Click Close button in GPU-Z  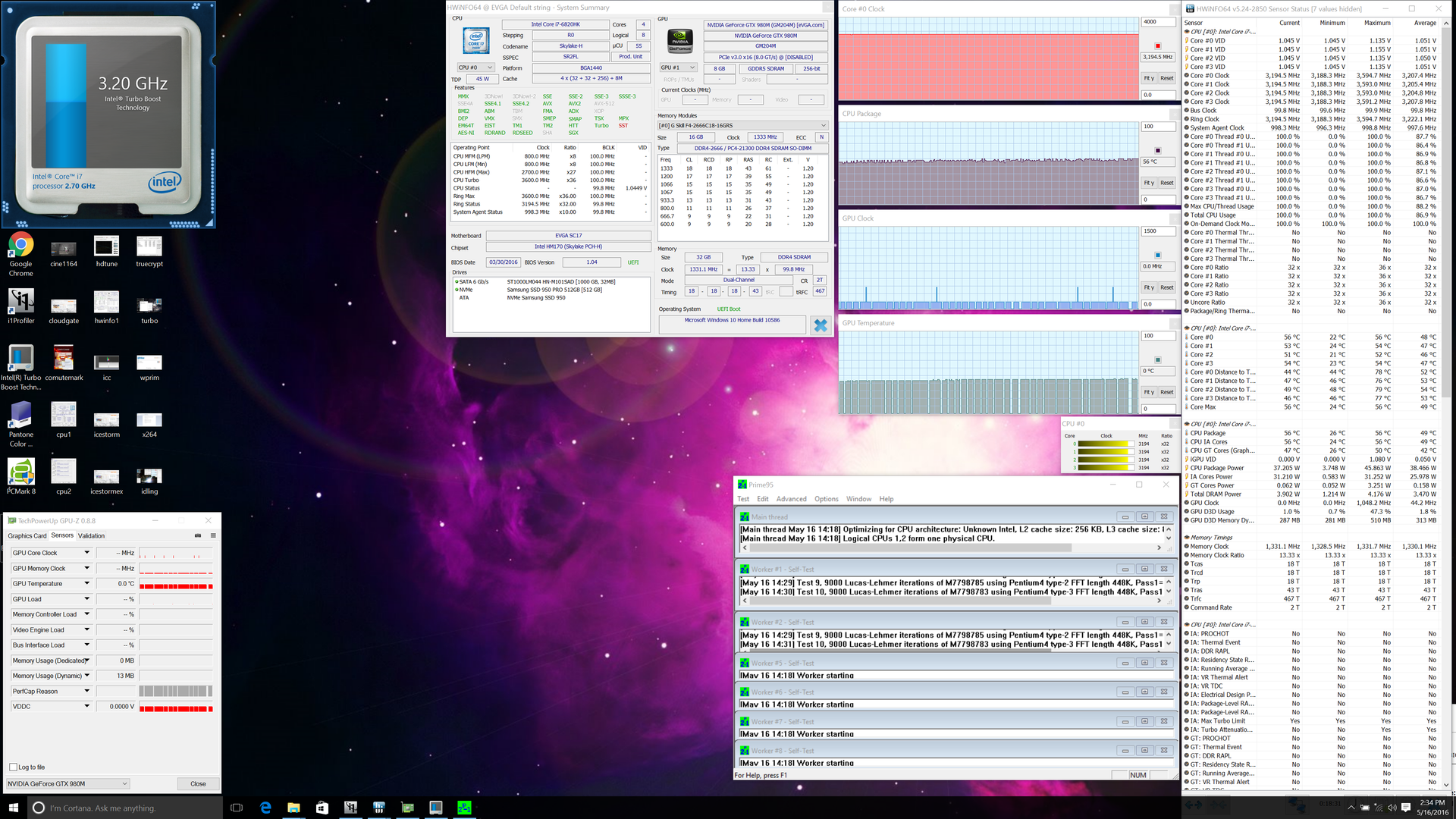[198, 783]
